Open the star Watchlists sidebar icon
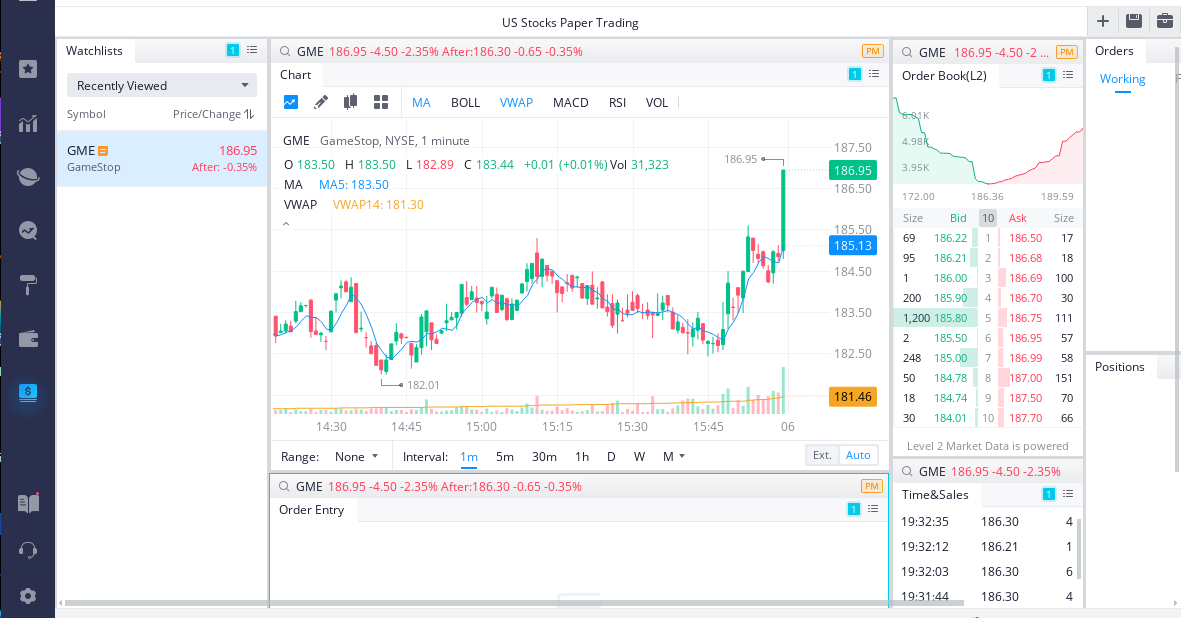Screen dimensions: 1181x618 [x=28, y=69]
